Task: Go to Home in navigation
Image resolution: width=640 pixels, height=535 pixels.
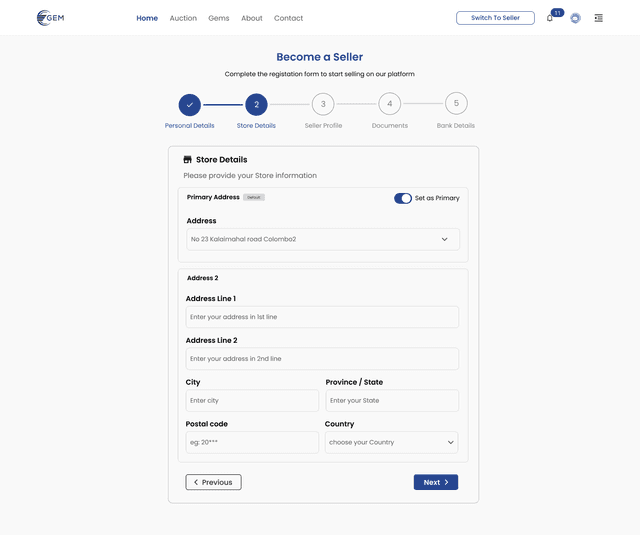Action: [147, 18]
